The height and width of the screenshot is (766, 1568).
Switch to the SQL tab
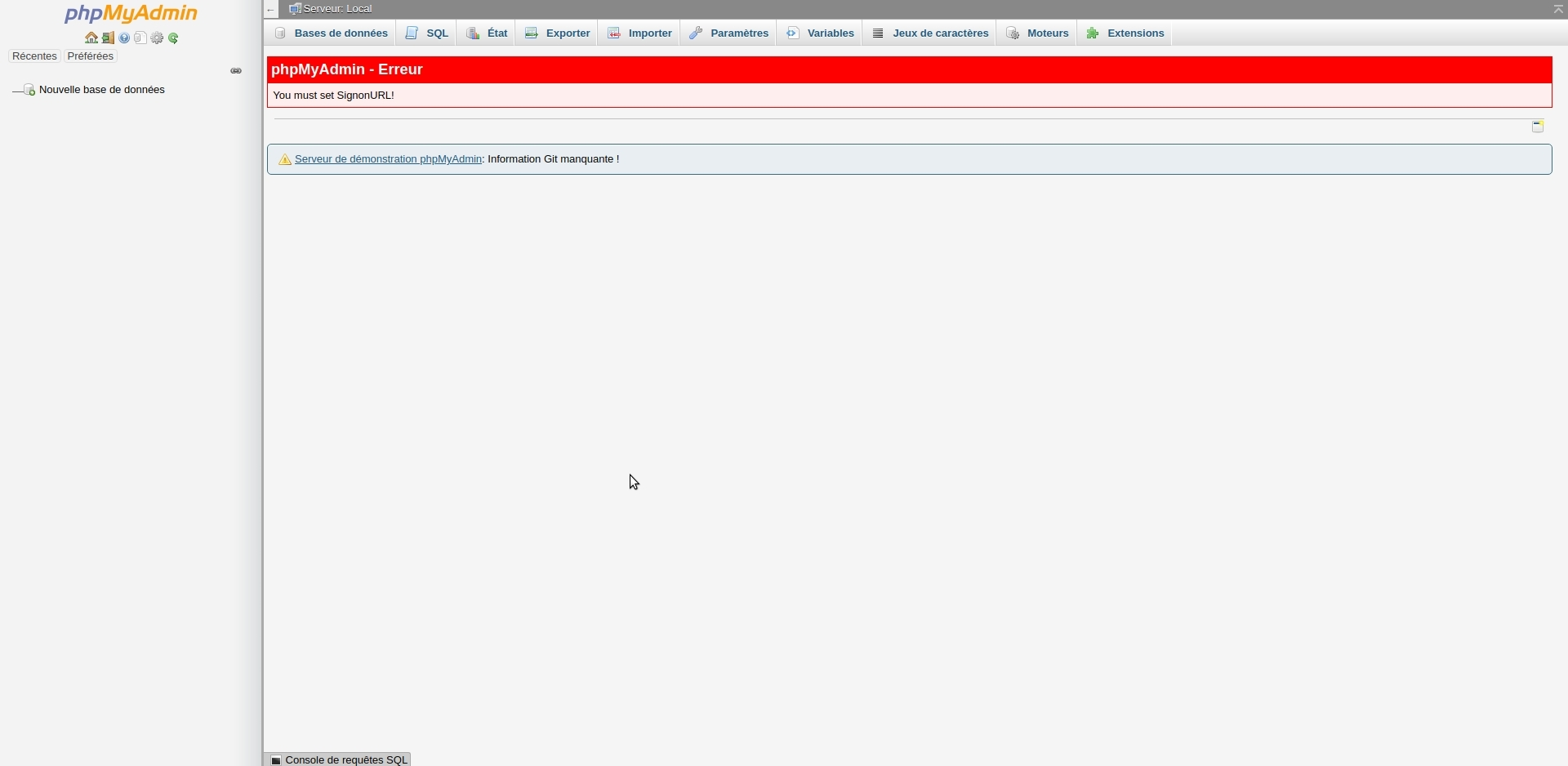pyautogui.click(x=427, y=33)
